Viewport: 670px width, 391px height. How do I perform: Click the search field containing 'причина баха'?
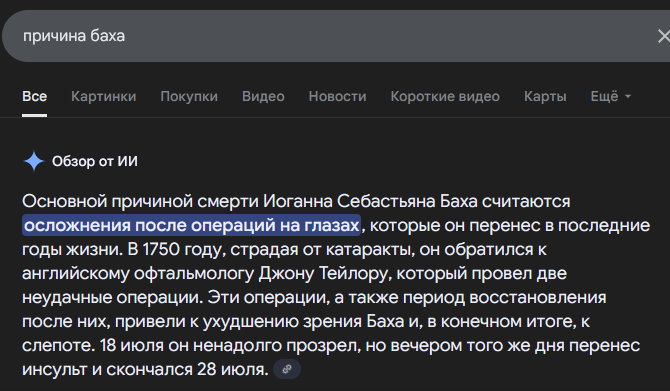336,36
